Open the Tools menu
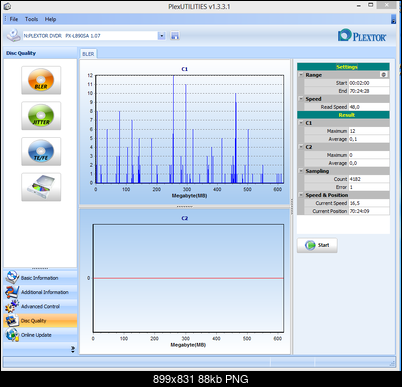 [31, 19]
